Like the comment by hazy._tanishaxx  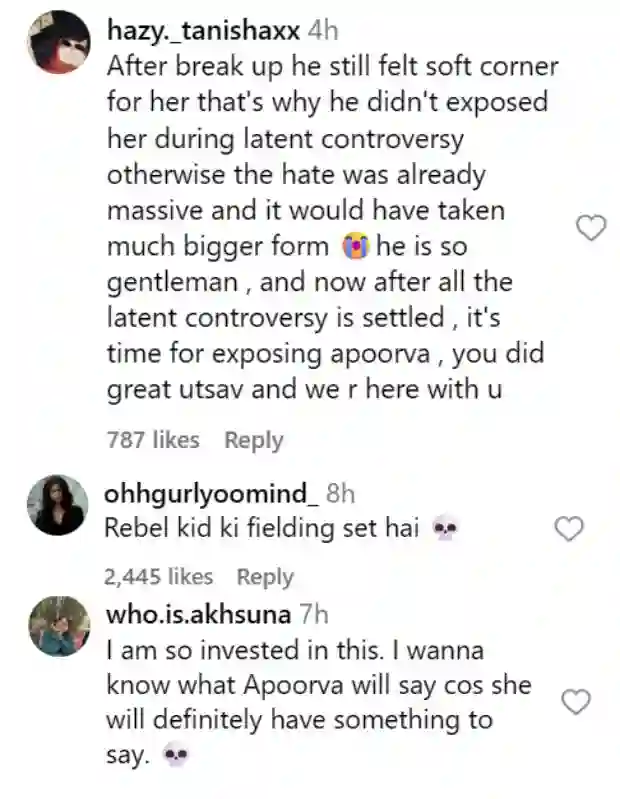coord(592,229)
